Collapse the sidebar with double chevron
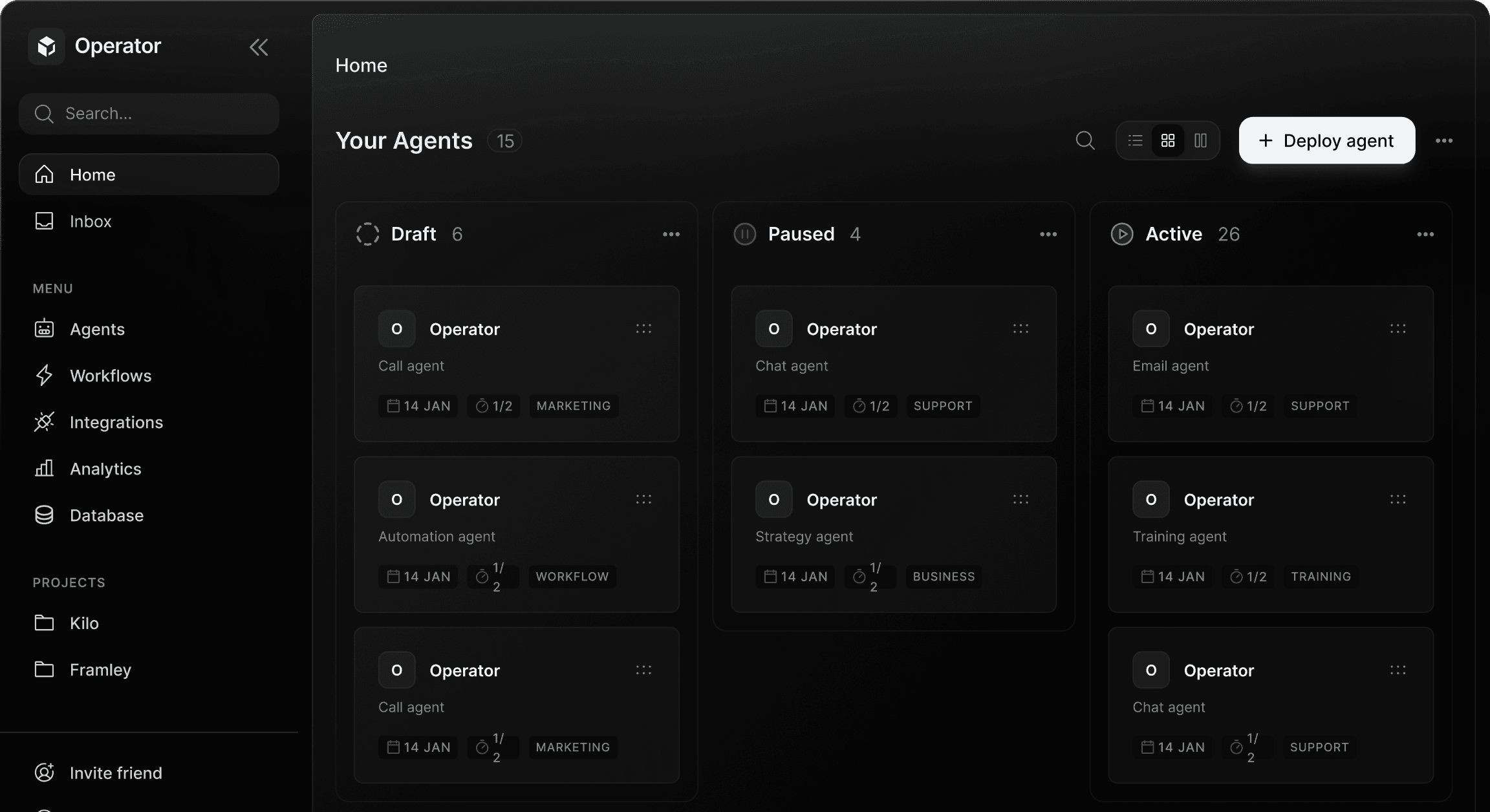 click(259, 47)
